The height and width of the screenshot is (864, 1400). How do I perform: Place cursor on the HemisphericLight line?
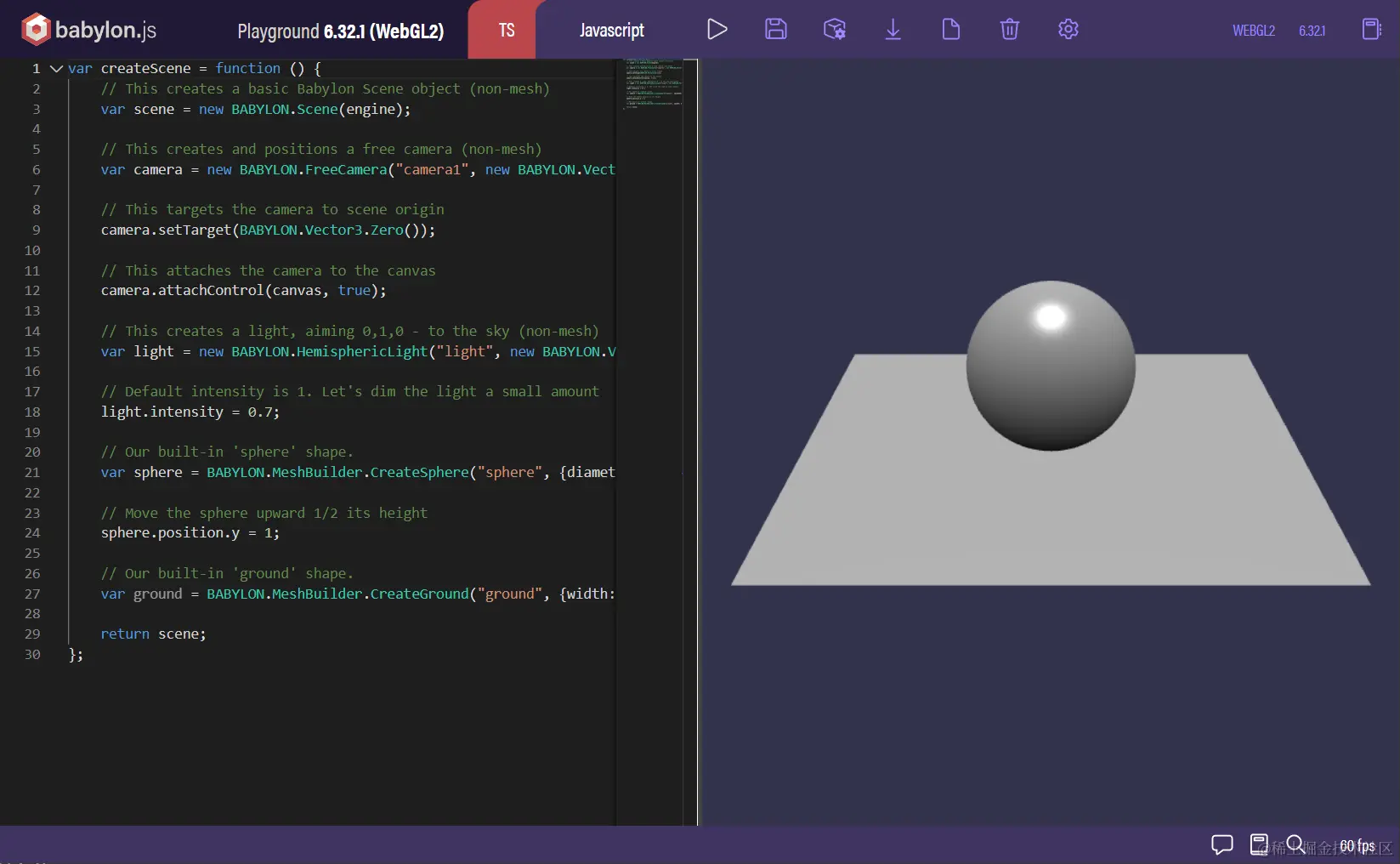click(358, 351)
